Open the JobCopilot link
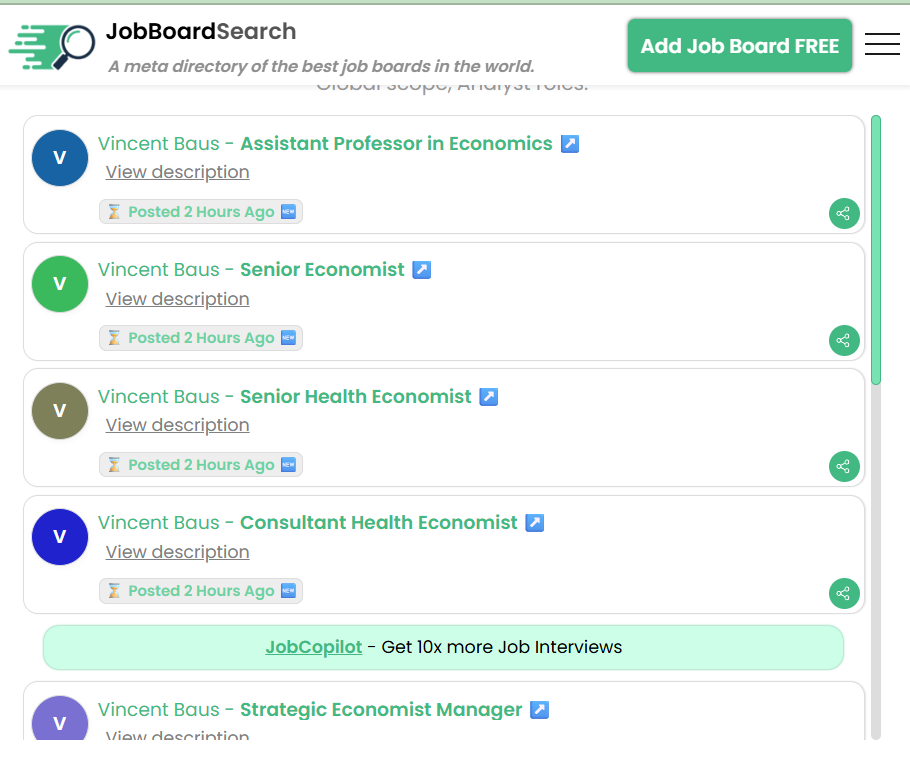910x762 pixels. click(313, 647)
